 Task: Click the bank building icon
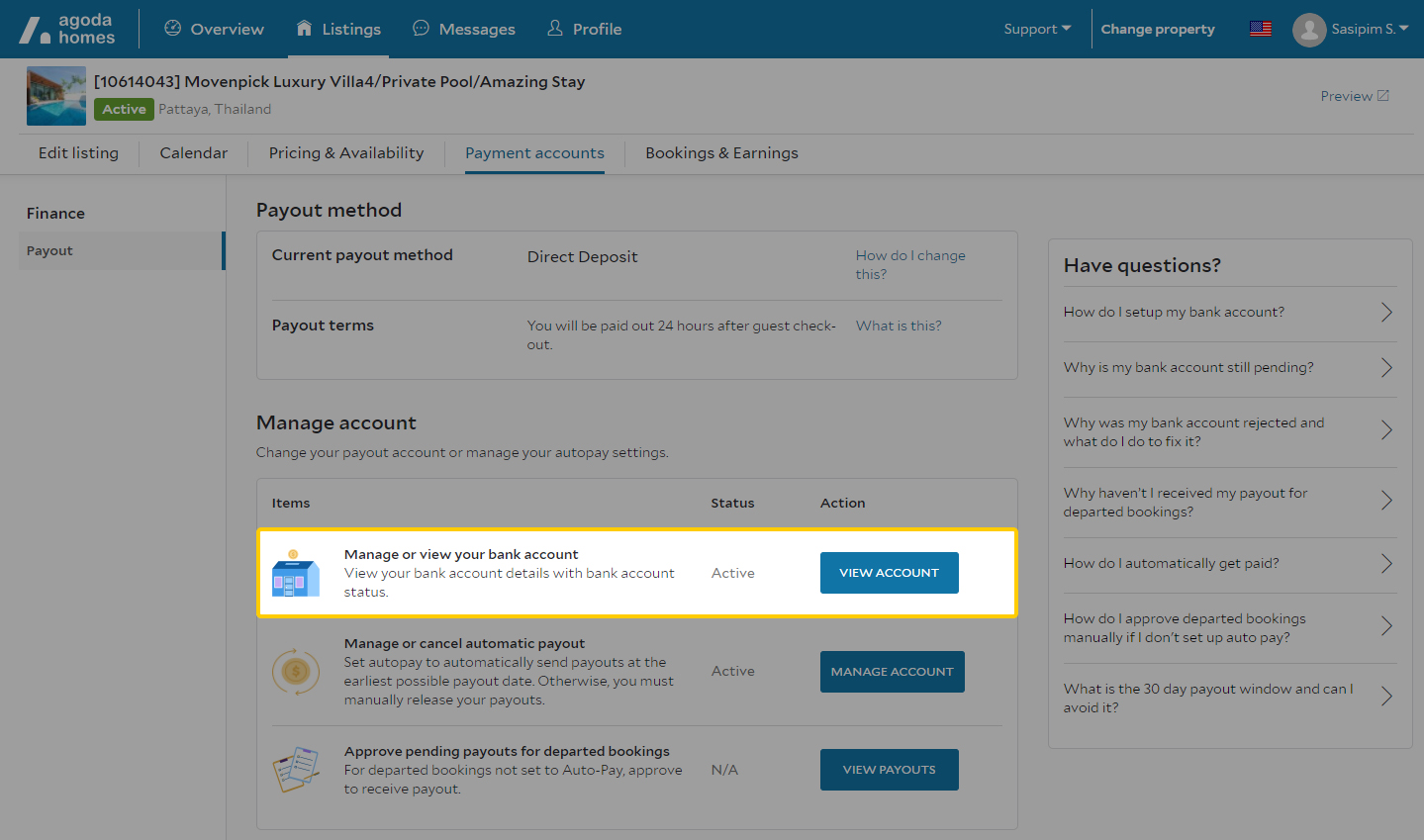click(x=295, y=574)
